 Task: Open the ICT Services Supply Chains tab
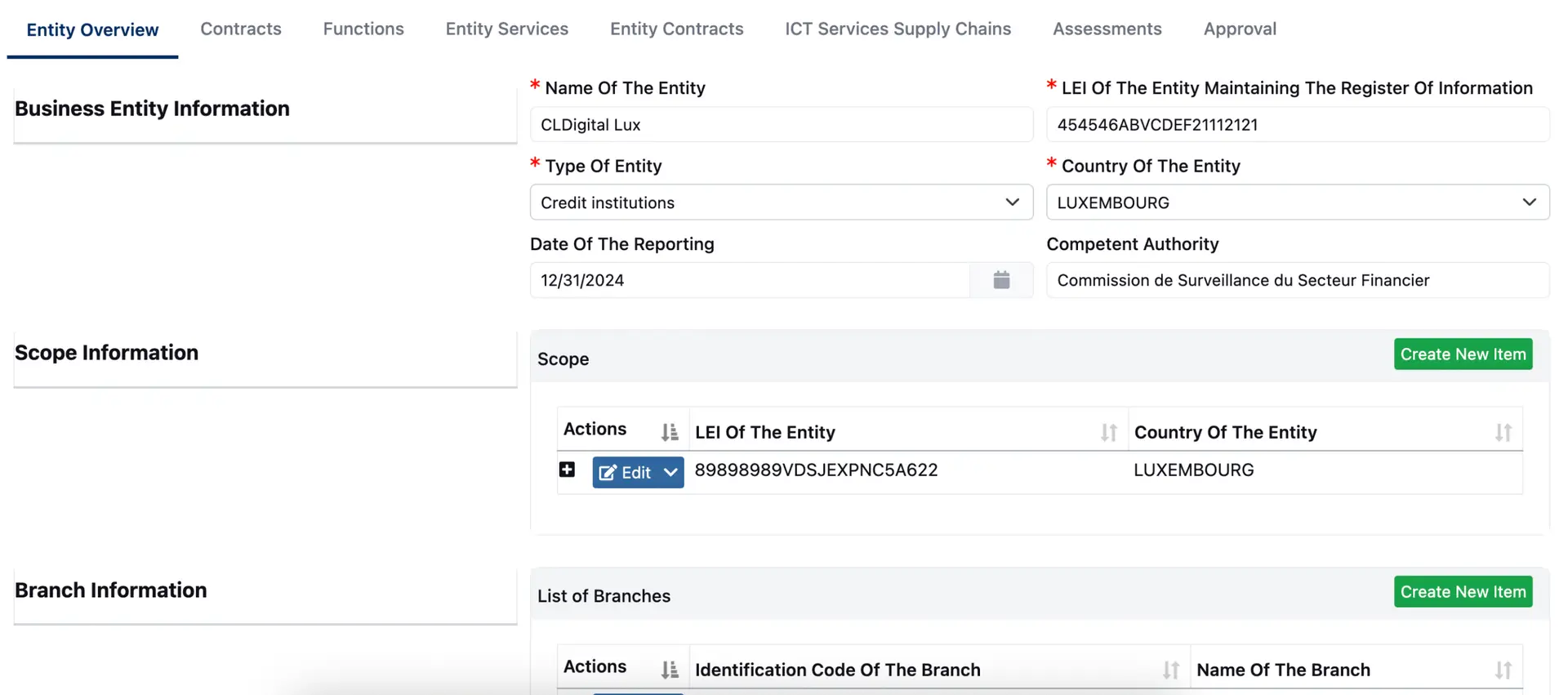pos(898,29)
